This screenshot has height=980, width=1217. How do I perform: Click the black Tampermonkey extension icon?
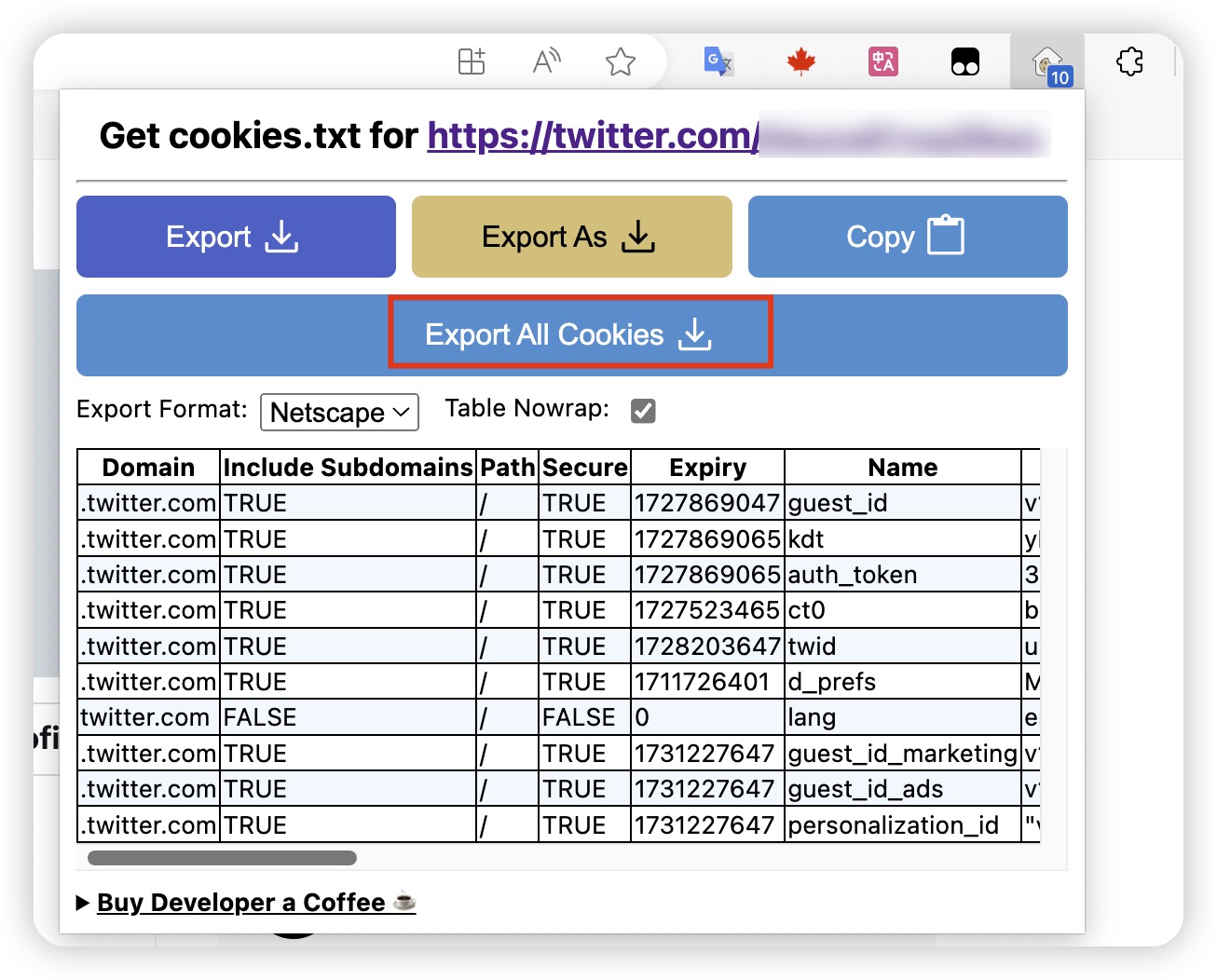(965, 61)
